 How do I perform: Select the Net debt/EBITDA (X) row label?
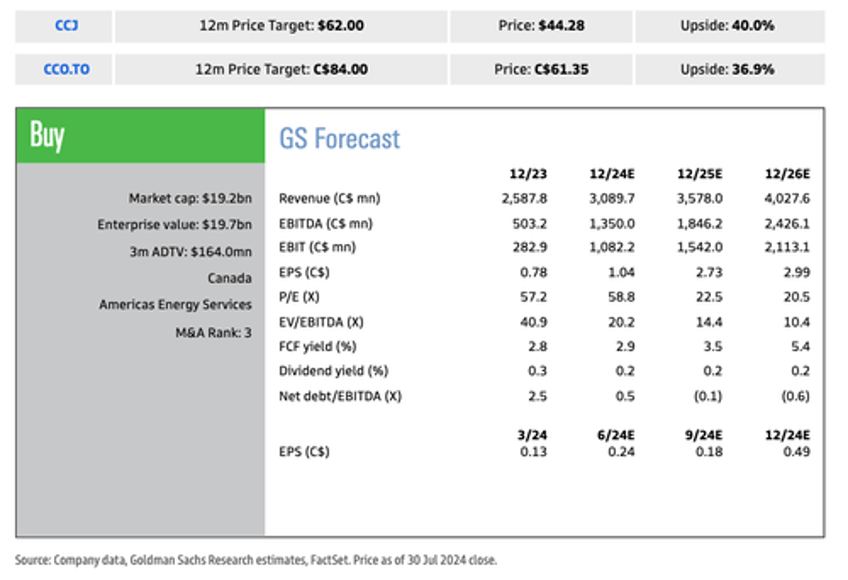tap(340, 396)
